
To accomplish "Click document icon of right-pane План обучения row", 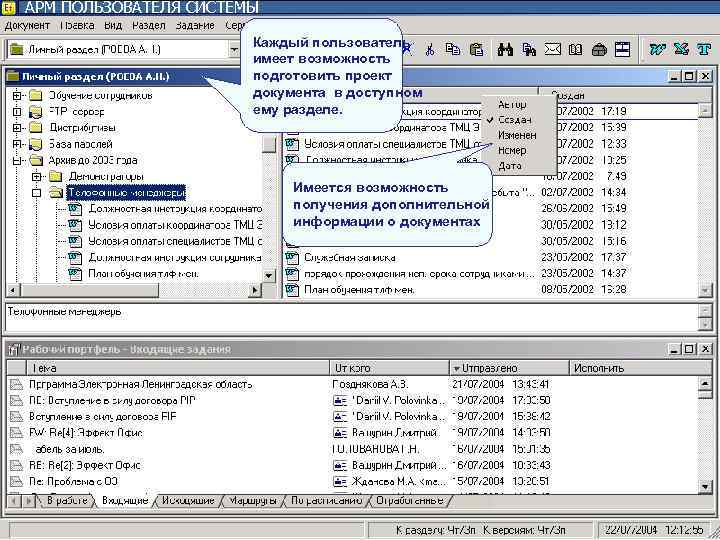I will click(x=292, y=290).
